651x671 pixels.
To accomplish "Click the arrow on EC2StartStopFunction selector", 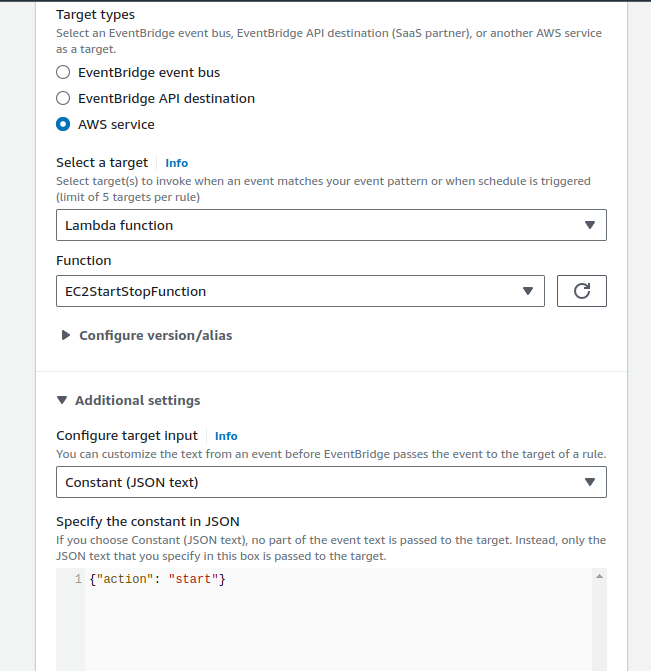I will 528,291.
